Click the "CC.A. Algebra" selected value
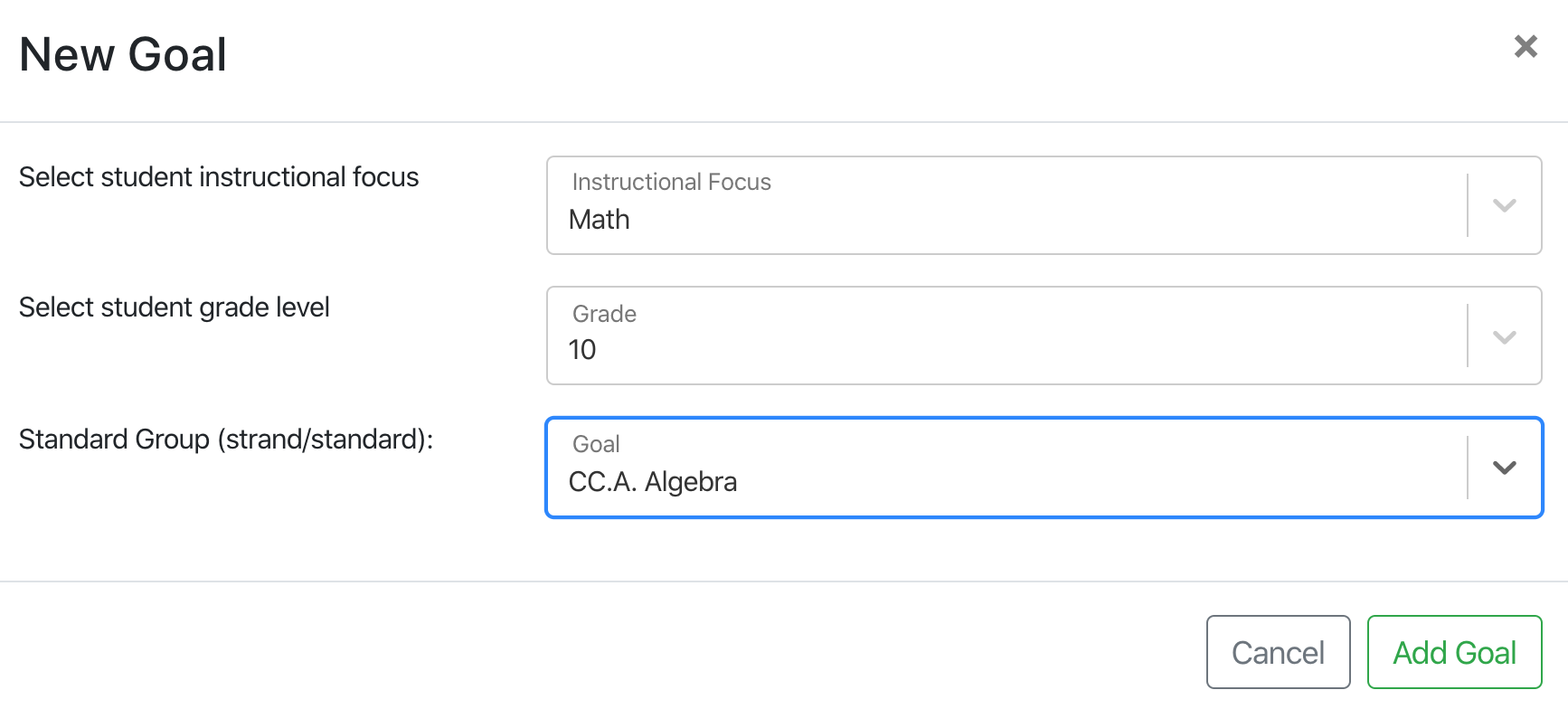 click(x=653, y=482)
